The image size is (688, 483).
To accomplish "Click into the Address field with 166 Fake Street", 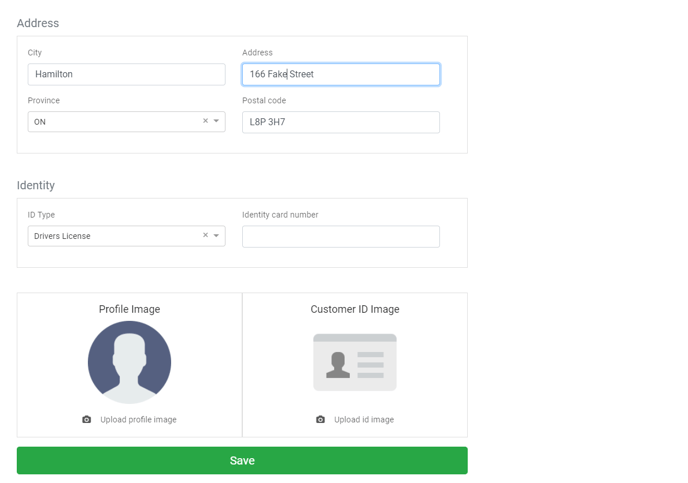I will click(x=340, y=74).
